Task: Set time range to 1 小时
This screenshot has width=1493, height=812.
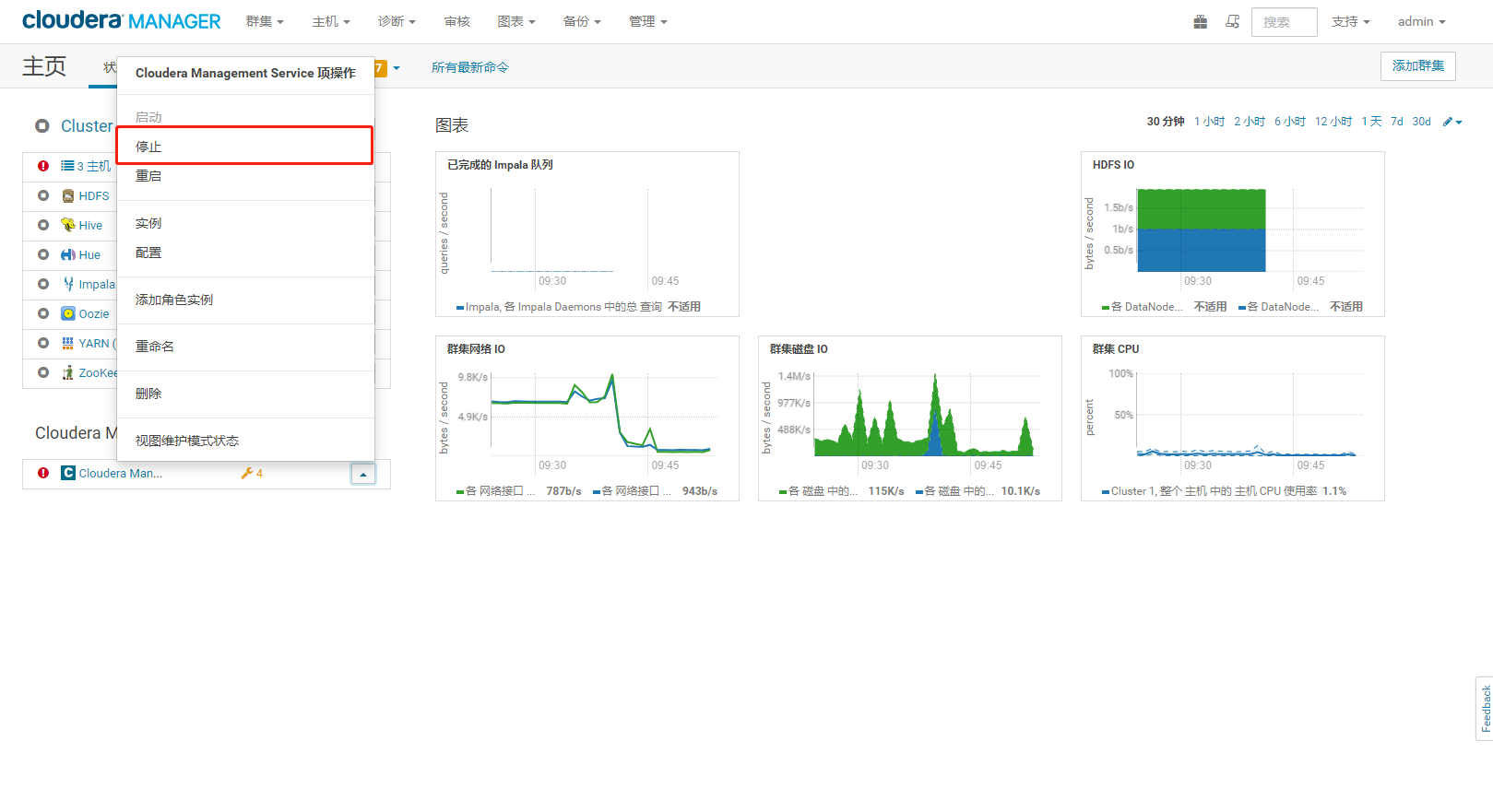Action: coord(1210,122)
